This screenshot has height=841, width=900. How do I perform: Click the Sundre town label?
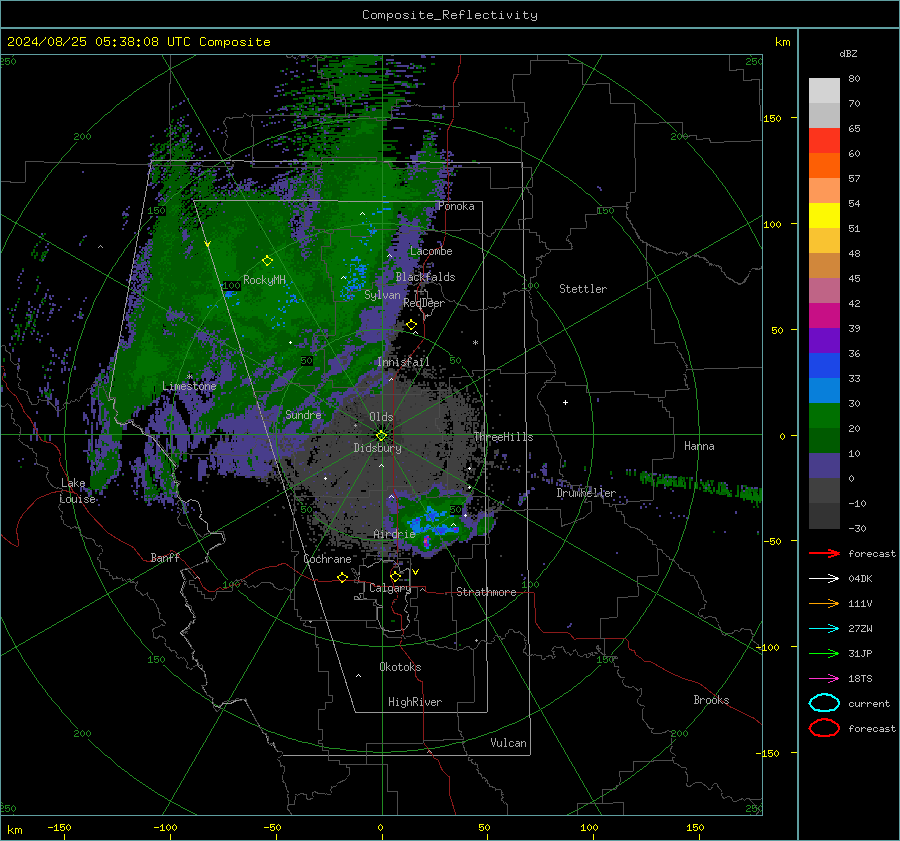[303, 414]
